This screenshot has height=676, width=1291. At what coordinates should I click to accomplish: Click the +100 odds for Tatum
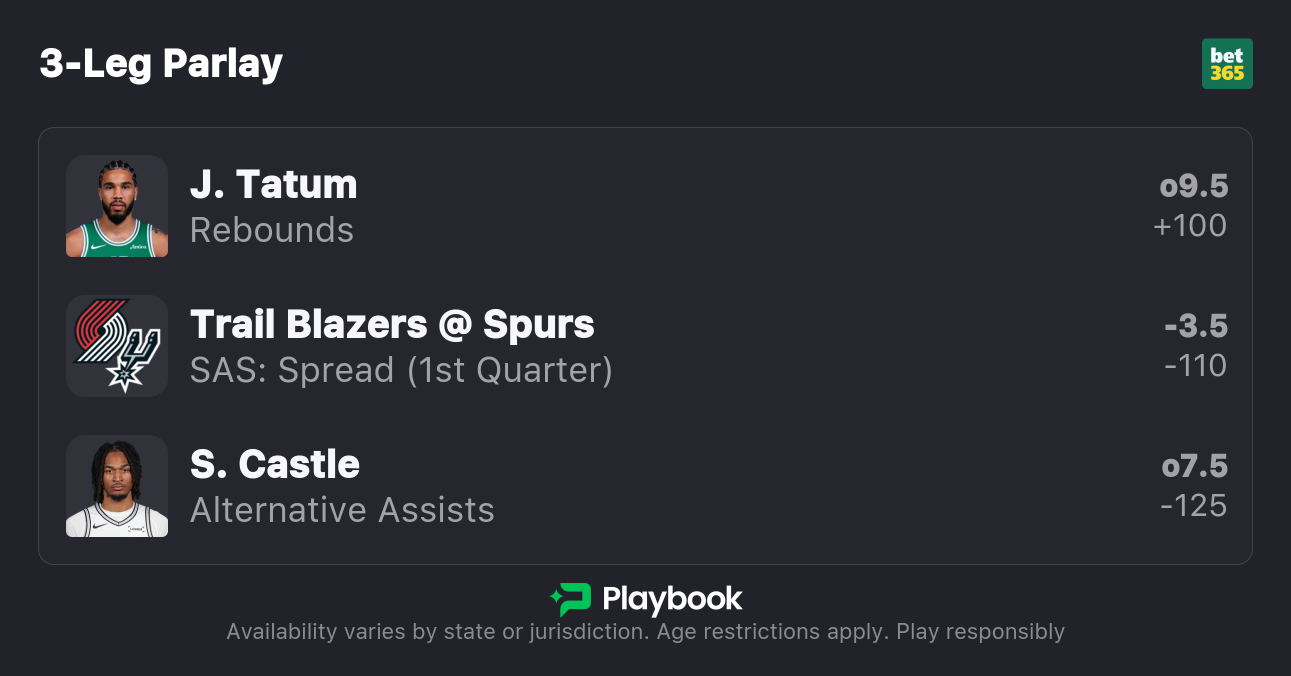pyautogui.click(x=1190, y=226)
